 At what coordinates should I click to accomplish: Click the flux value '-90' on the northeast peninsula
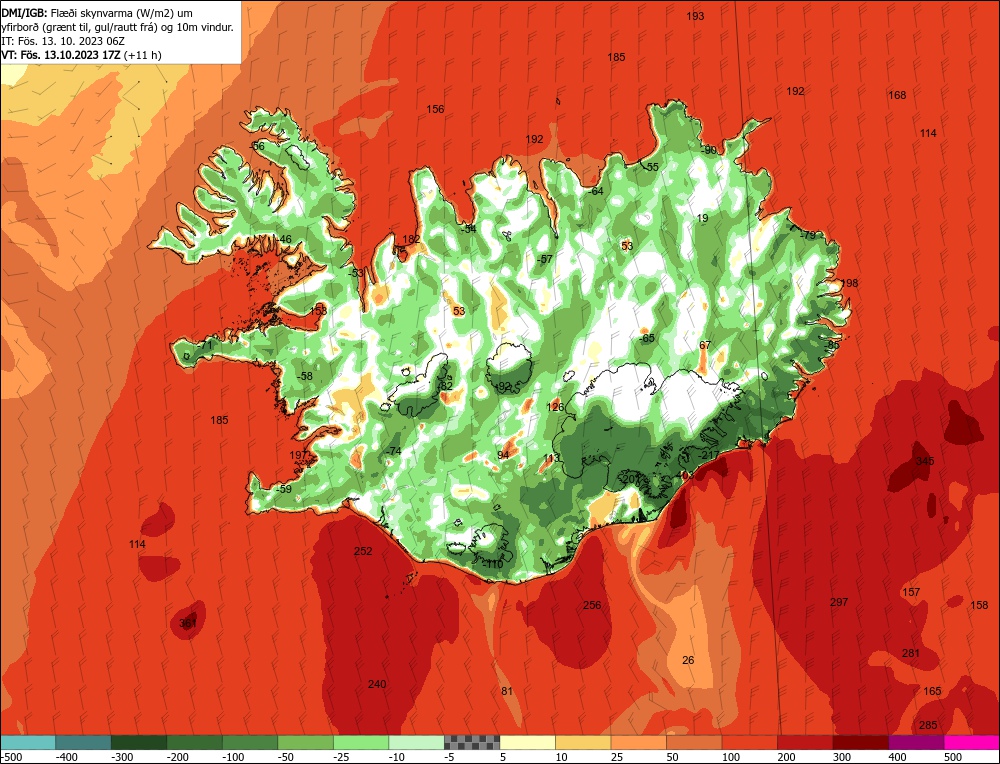pos(709,150)
